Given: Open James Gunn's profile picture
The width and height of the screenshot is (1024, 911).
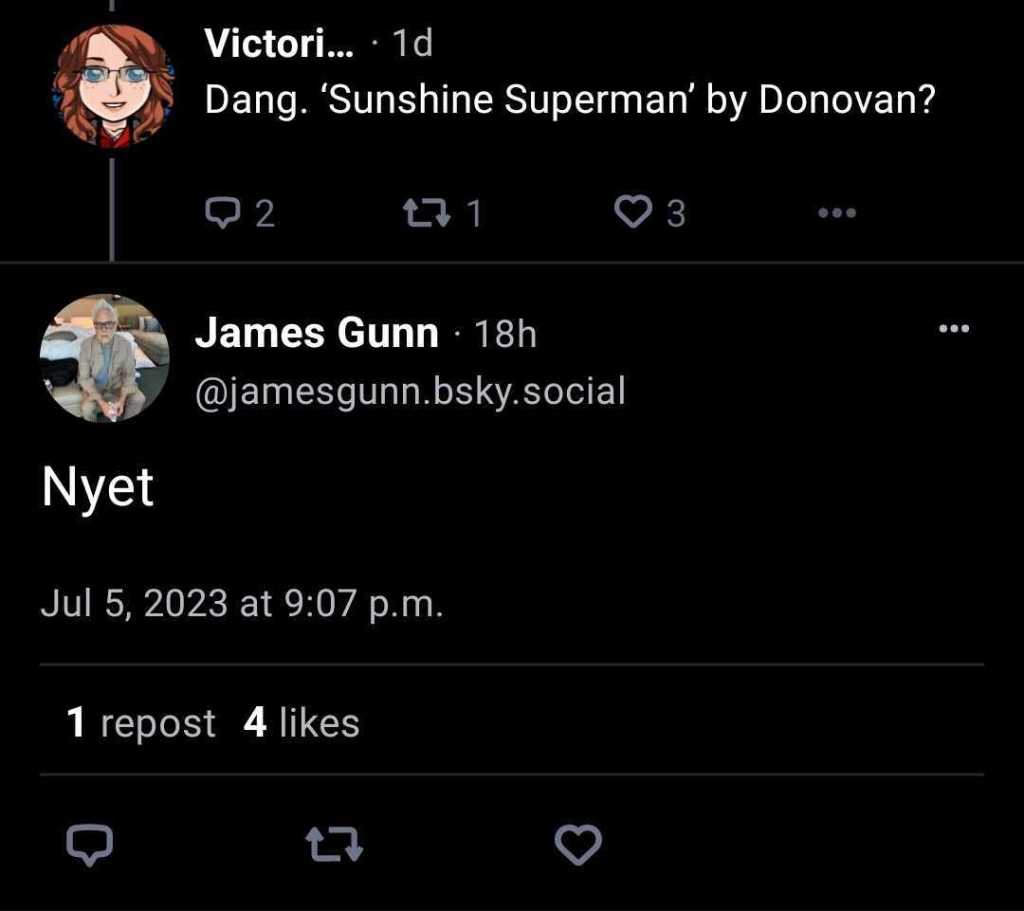Looking at the screenshot, I should pos(104,358).
